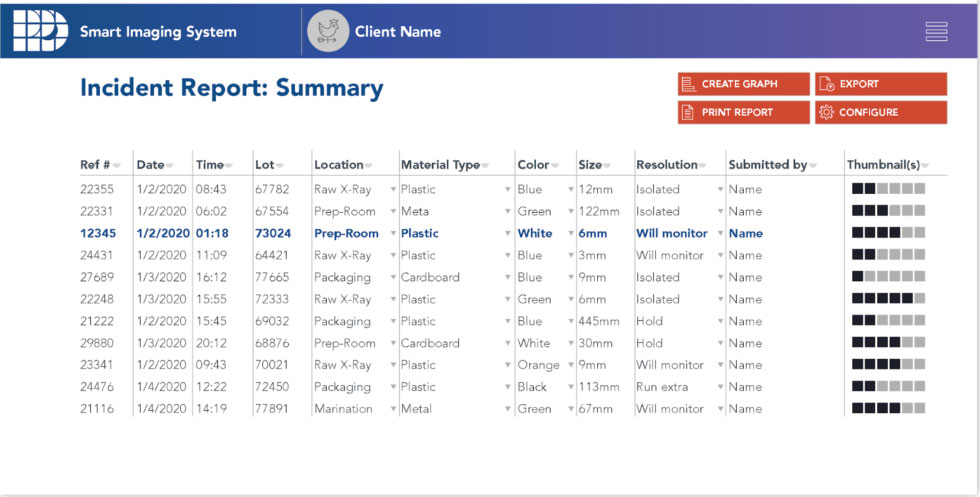Click the Marination location cell

(x=343, y=409)
